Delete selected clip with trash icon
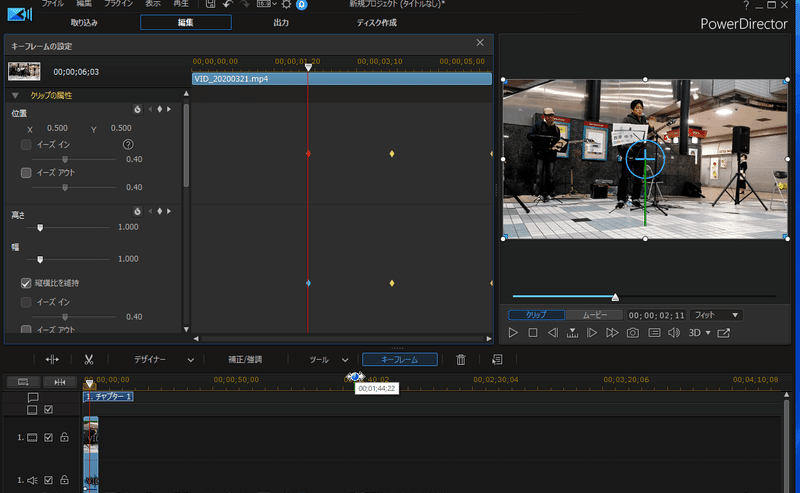This screenshot has height=493, width=800. click(x=461, y=360)
